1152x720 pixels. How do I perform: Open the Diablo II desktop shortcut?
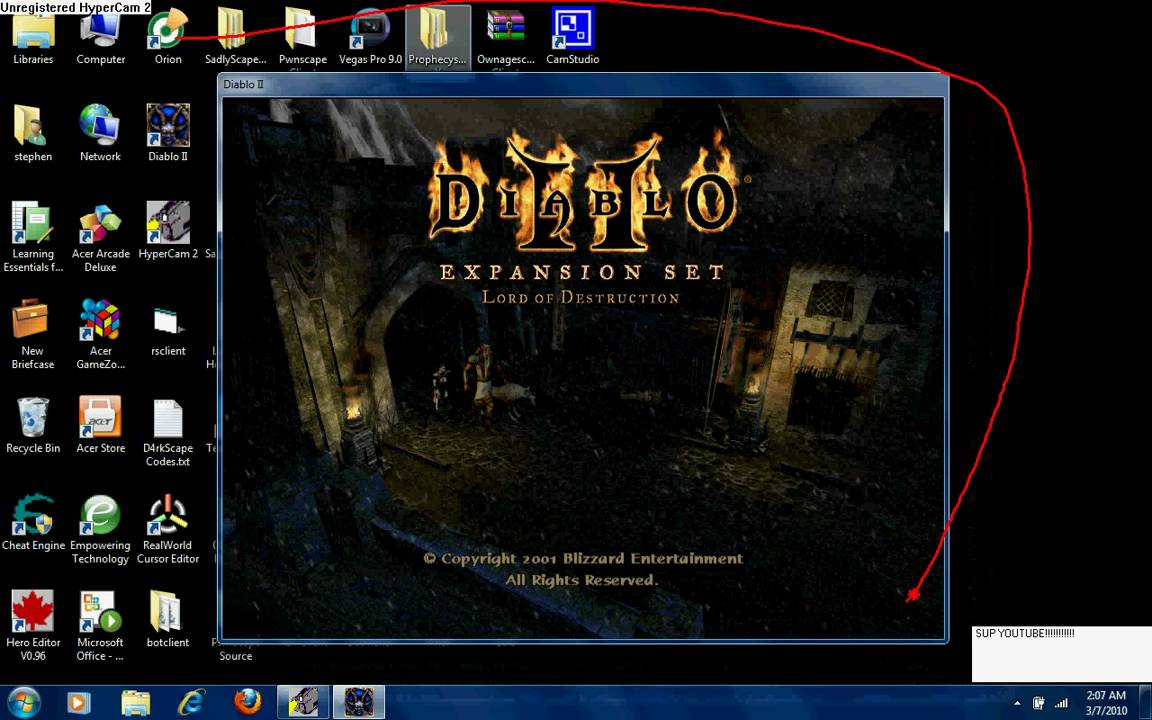[x=167, y=125]
